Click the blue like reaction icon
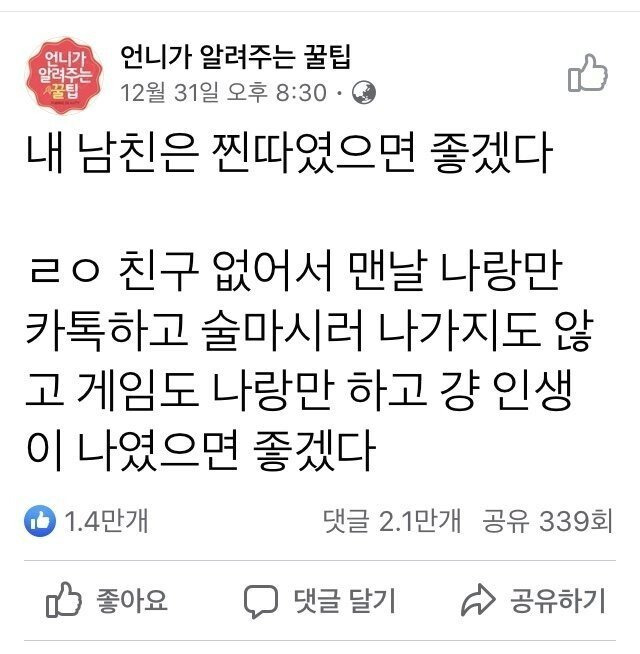This screenshot has width=640, height=654. point(40,521)
